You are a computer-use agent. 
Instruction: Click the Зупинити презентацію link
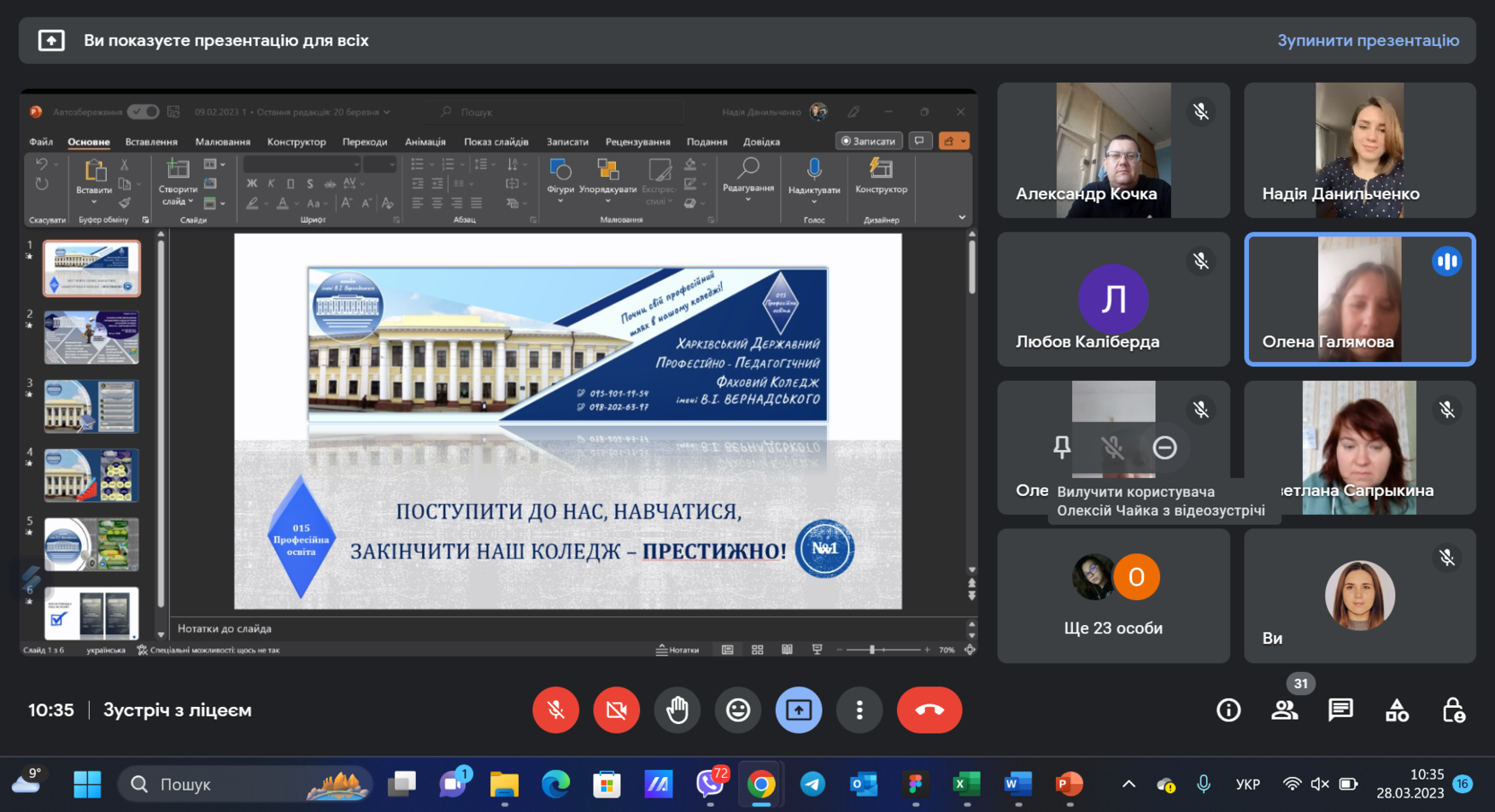[x=1368, y=40]
